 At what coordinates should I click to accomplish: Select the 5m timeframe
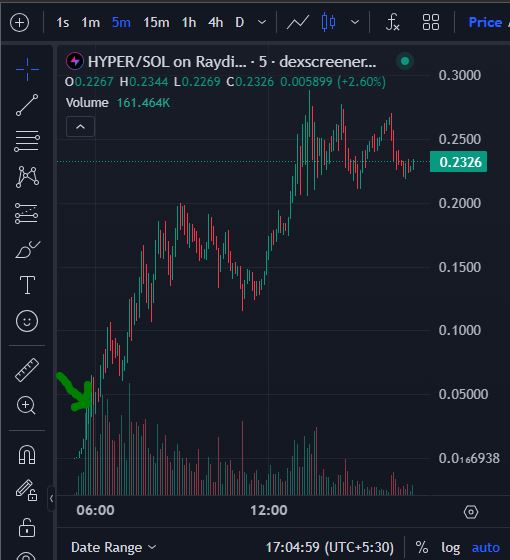click(x=121, y=23)
